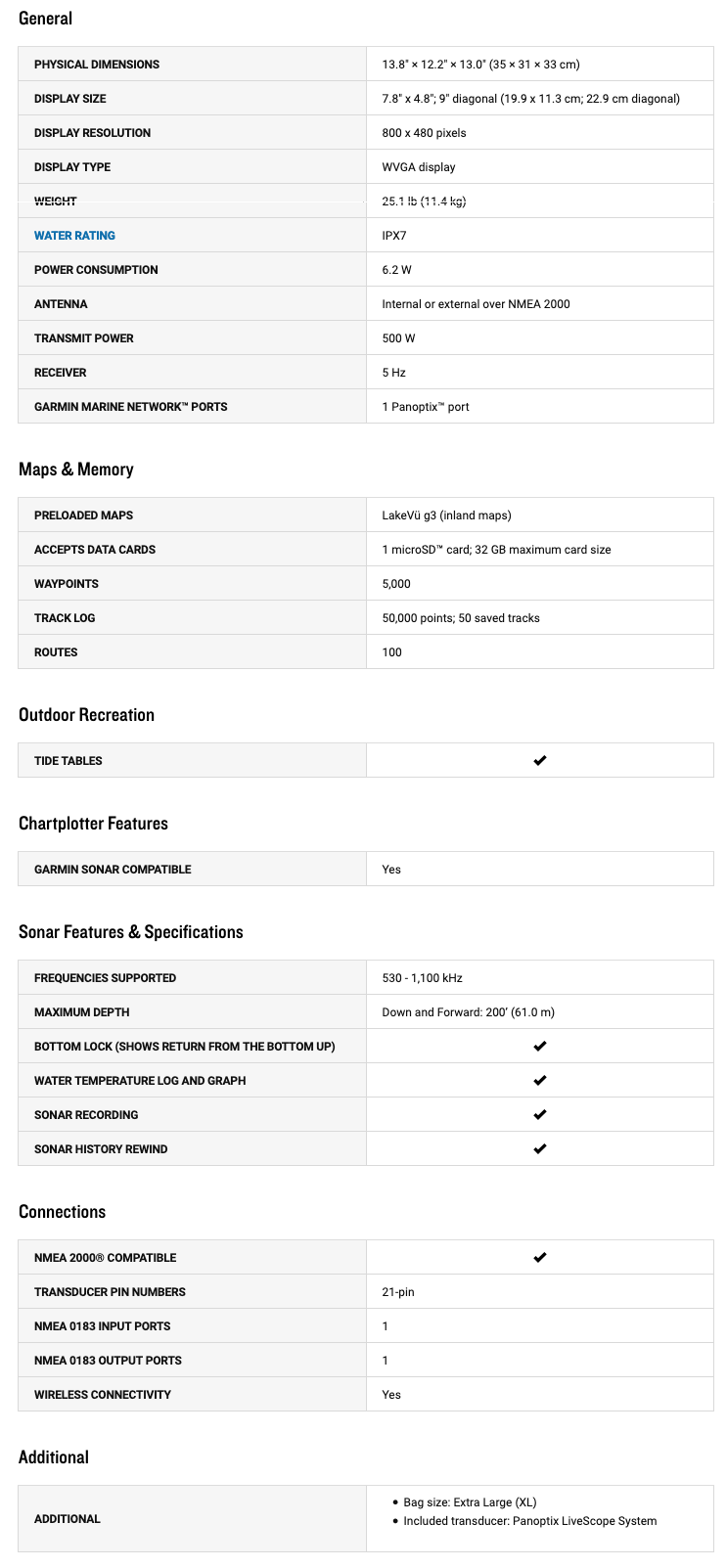Open the Water Rating link

(74, 236)
